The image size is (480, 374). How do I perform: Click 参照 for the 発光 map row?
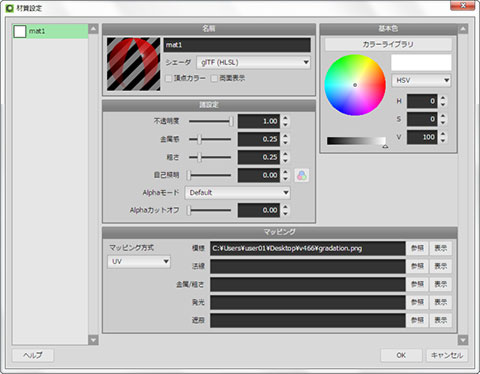click(x=417, y=302)
